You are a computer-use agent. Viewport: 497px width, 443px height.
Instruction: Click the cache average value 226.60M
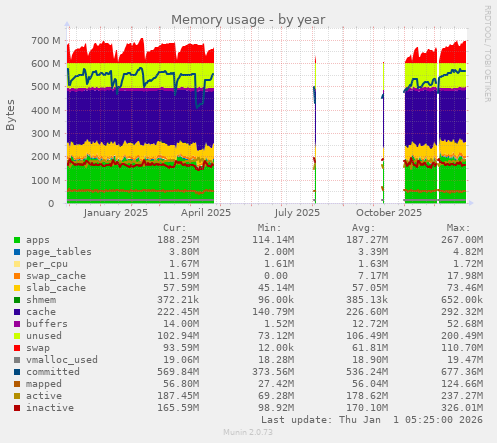367,312
